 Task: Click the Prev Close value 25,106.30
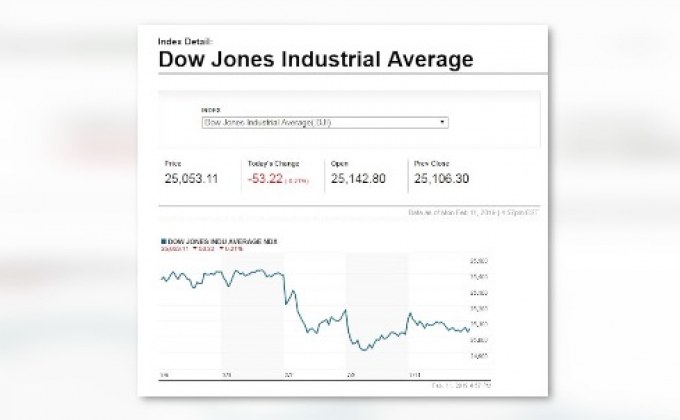441,179
